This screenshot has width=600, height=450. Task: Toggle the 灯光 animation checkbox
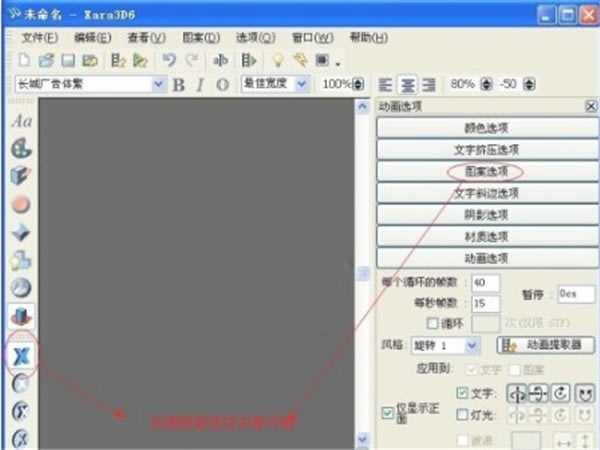click(x=462, y=414)
